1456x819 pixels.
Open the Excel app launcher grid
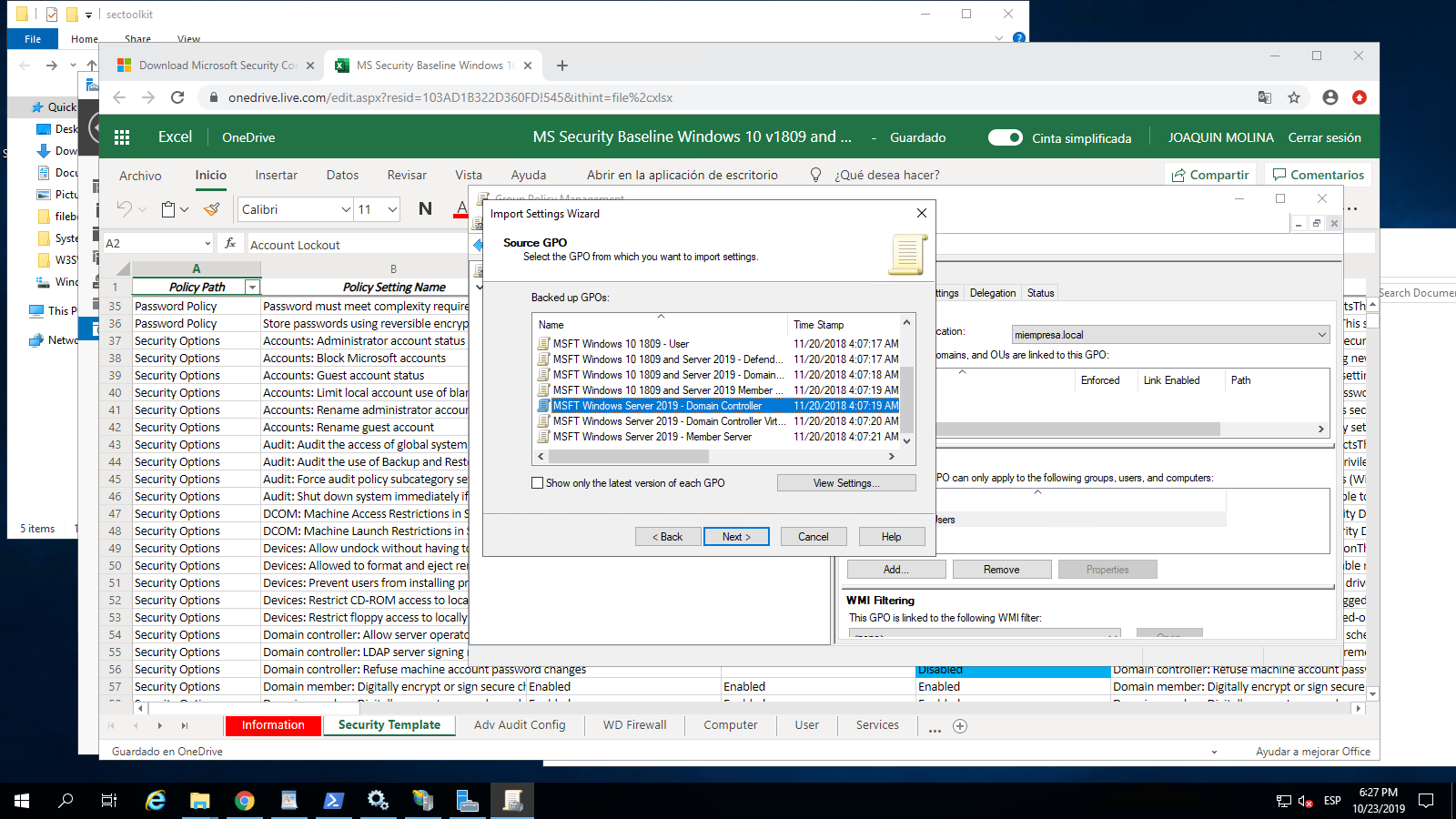[122, 137]
